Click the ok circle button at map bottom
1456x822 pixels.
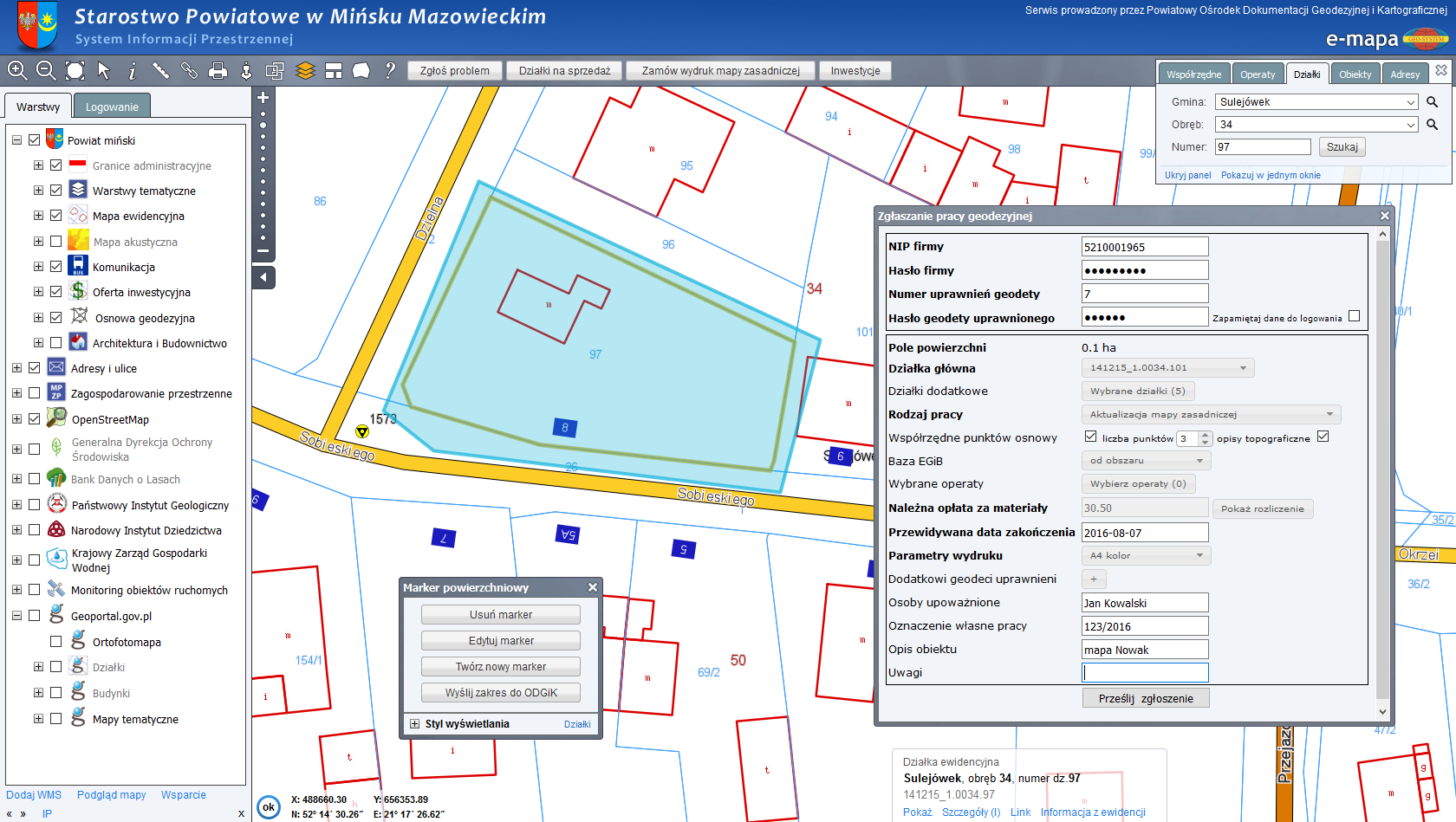pyautogui.click(x=269, y=807)
